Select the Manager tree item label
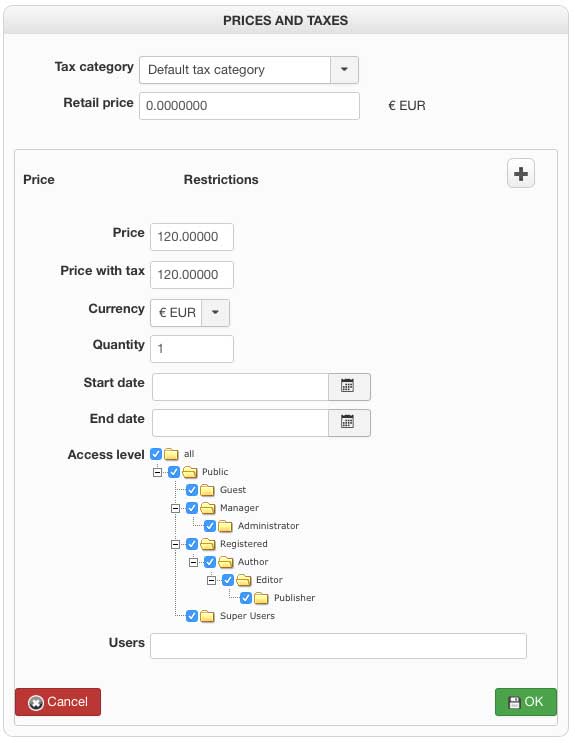The image size is (575, 743). tap(239, 508)
